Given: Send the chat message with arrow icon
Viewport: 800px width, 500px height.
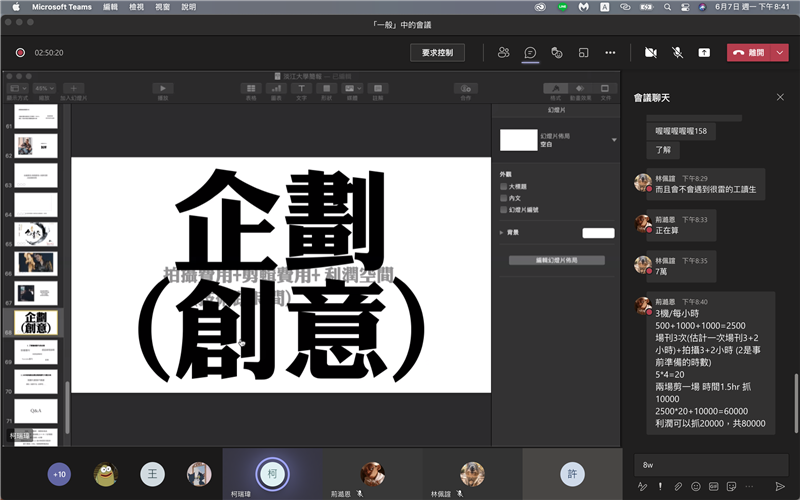Looking at the screenshot, I should click(x=780, y=486).
